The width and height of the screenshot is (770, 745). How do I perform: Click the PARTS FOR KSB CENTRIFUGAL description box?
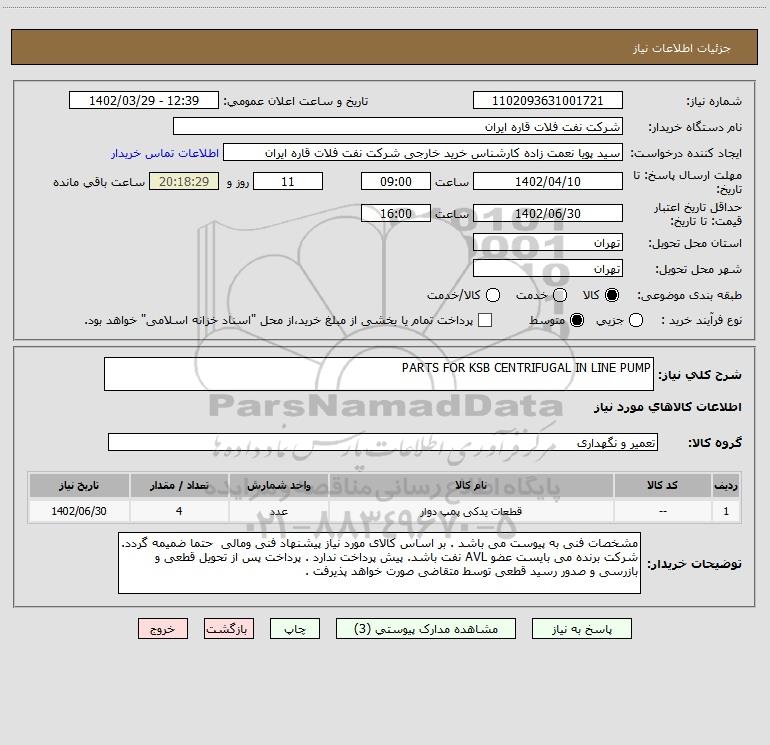click(x=379, y=374)
